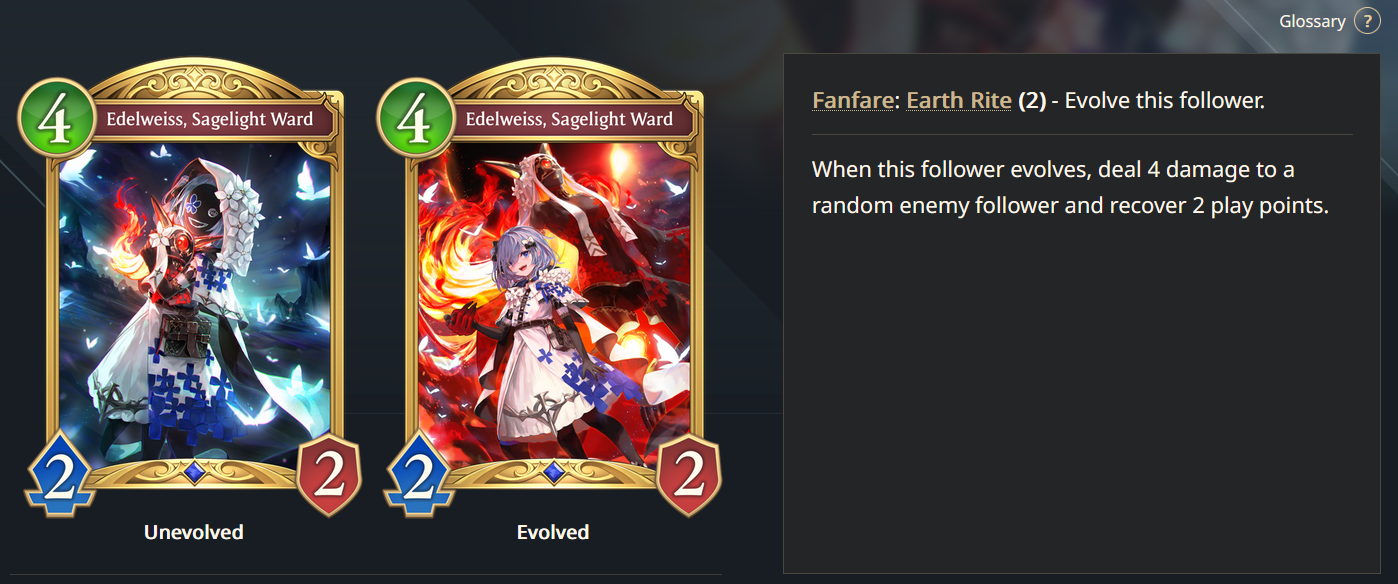The height and width of the screenshot is (584, 1398).
Task: Open the Earth Rite keyword link
Action: pos(959,101)
